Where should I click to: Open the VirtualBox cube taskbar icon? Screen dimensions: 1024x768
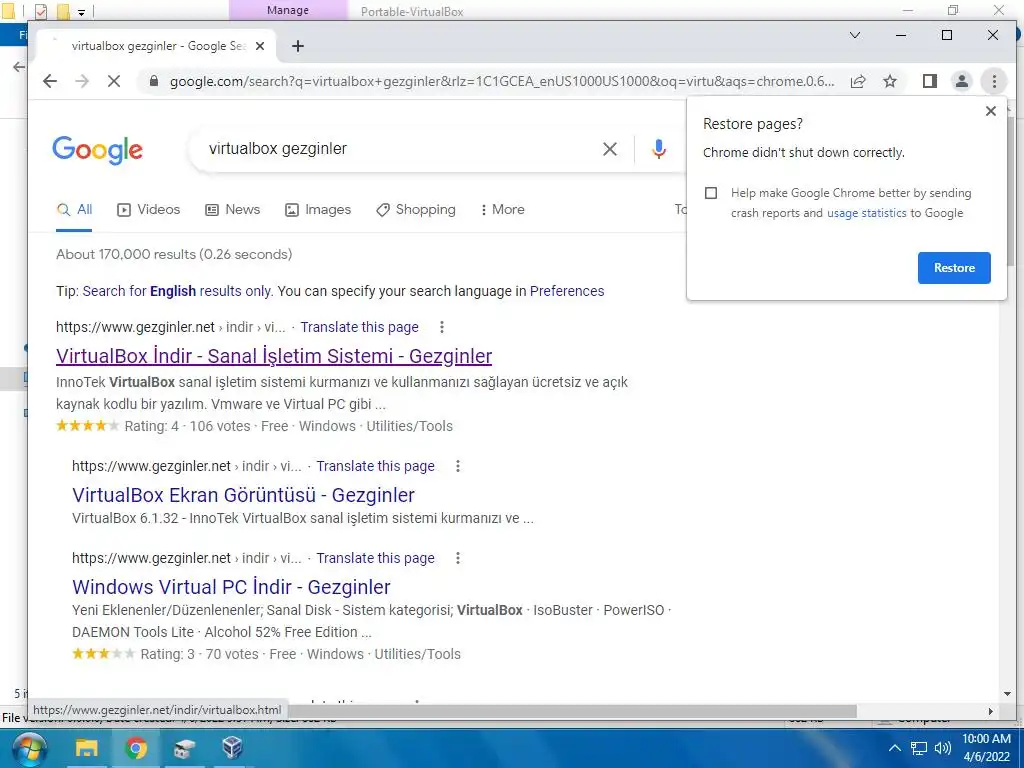[232, 748]
